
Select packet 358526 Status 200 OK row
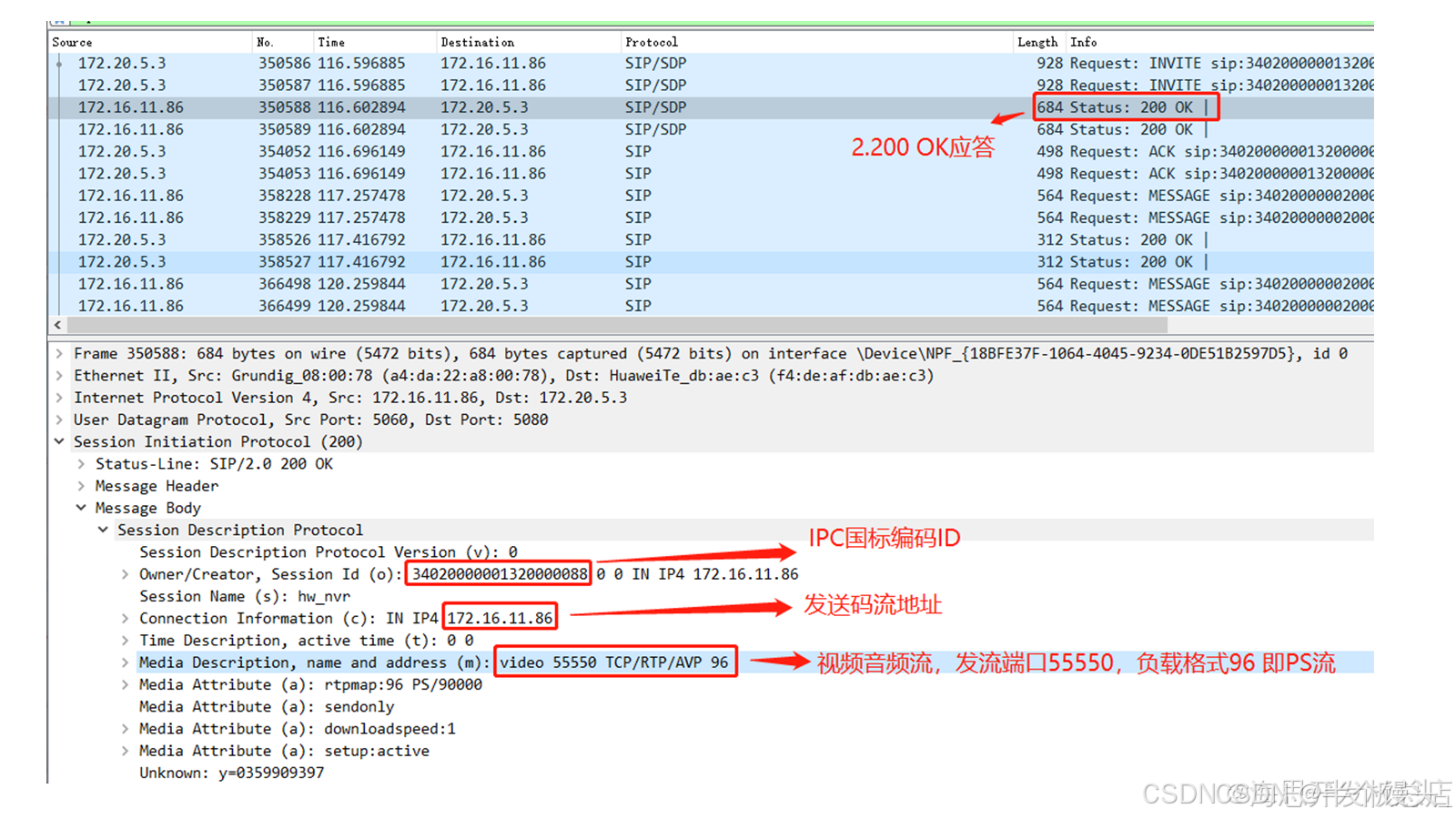tap(711, 239)
